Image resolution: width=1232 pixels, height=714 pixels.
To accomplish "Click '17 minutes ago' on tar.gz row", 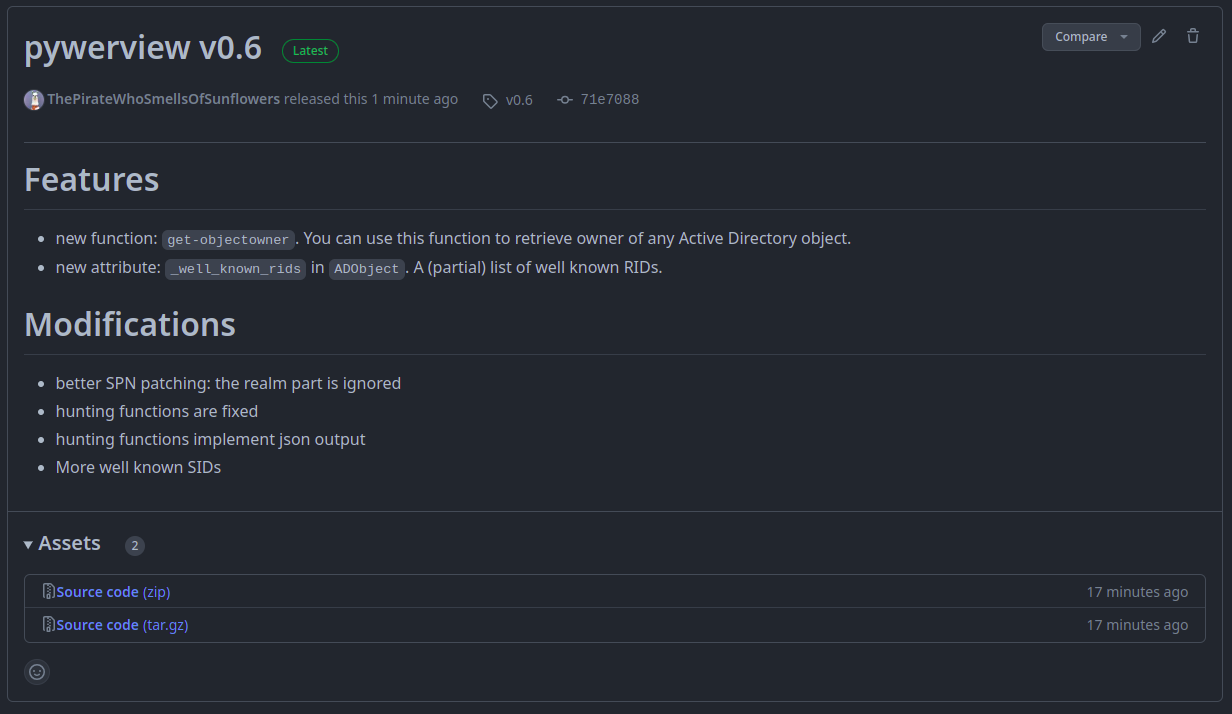I will tap(1137, 625).
